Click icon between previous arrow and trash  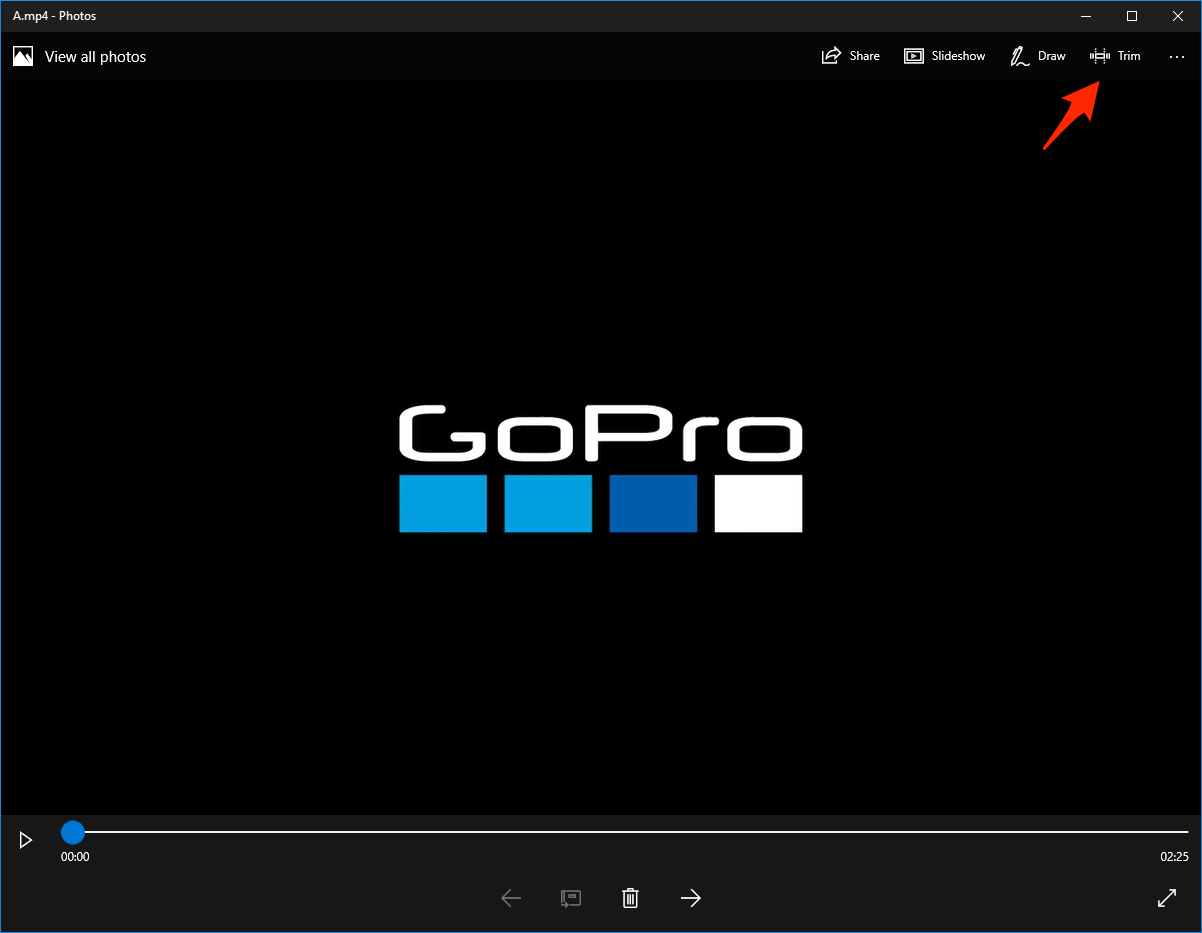point(571,898)
